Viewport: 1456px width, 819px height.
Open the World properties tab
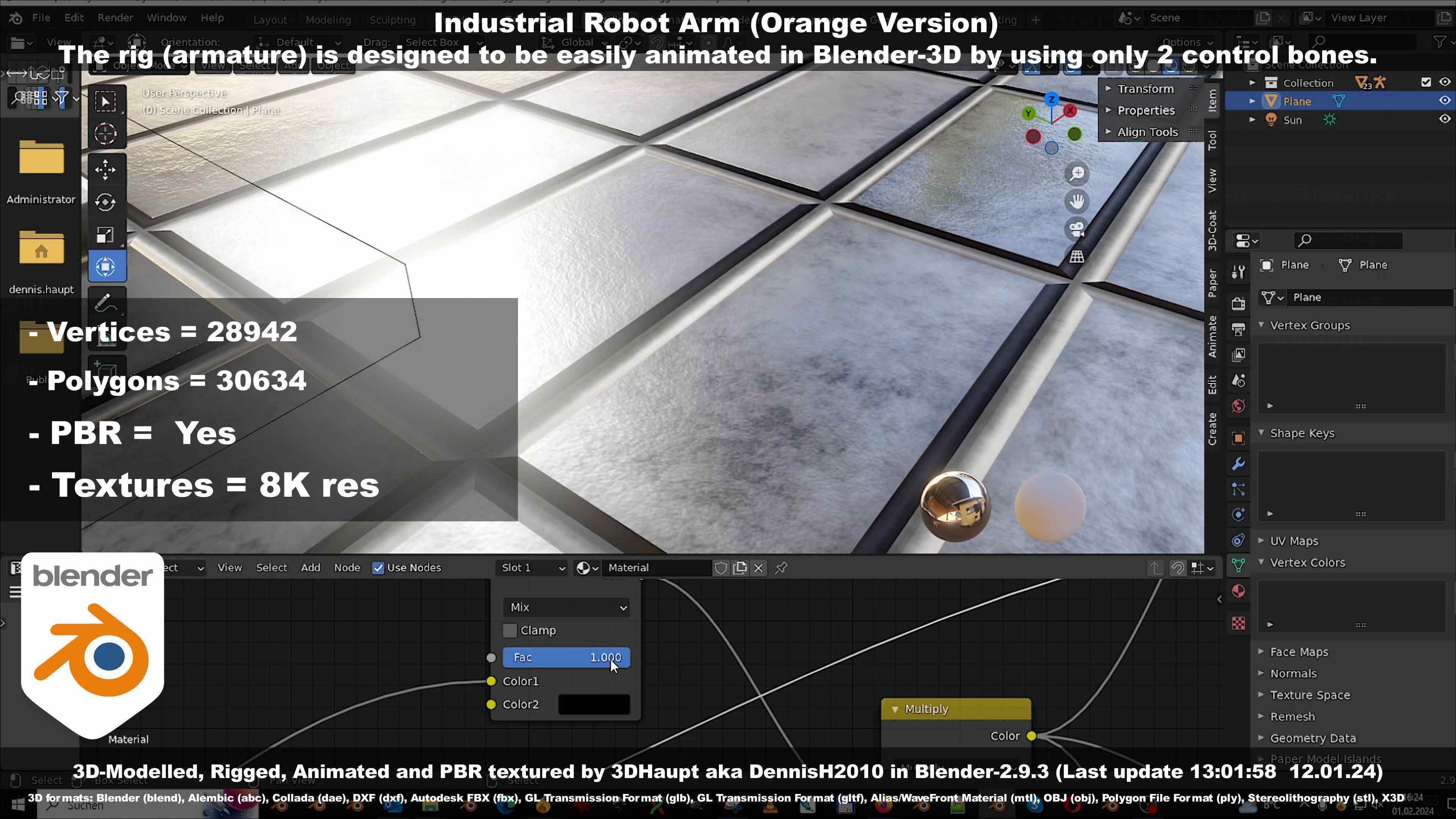click(x=1238, y=406)
